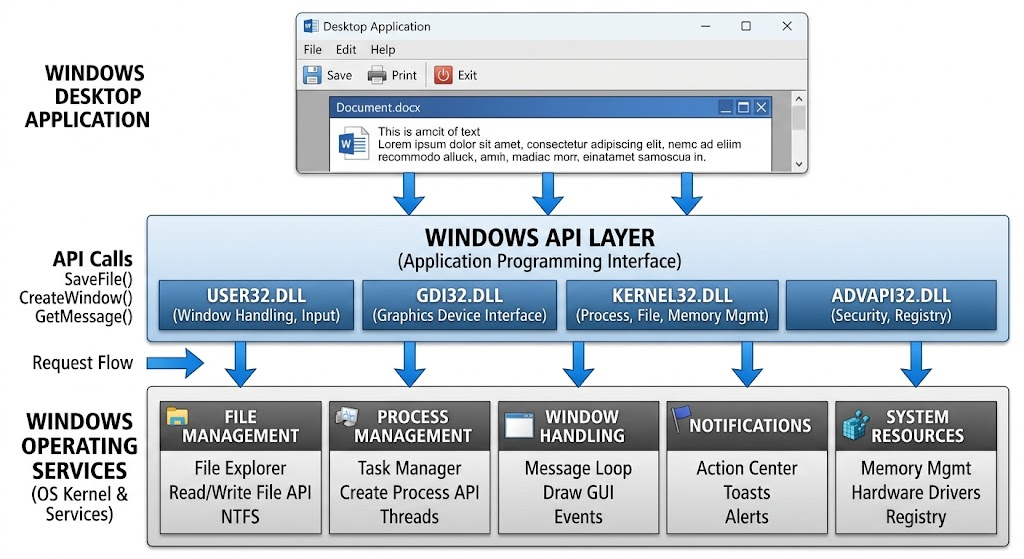Minimize the Document.docx inner window
Viewport: 1024px width, 559px height.
725,108
